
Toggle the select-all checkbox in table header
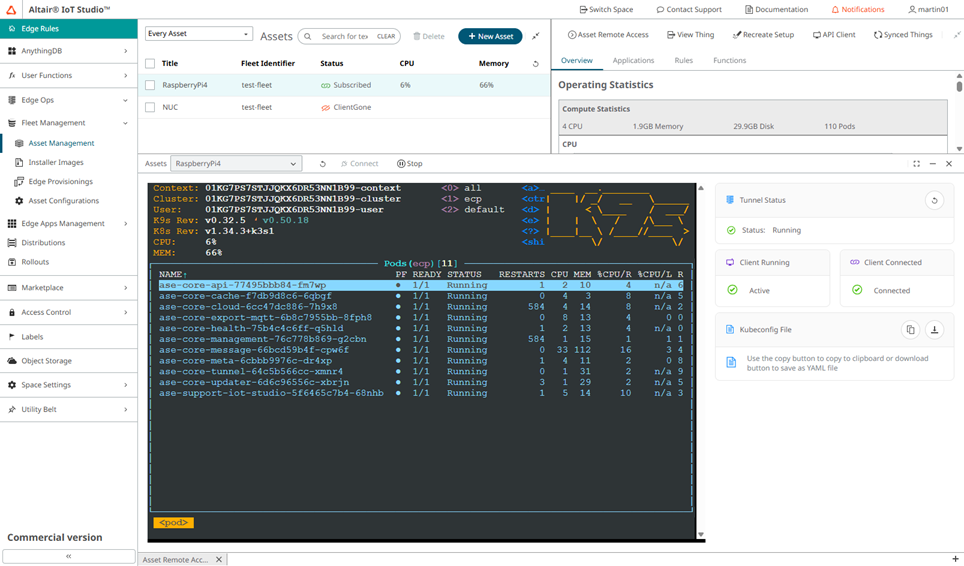point(150,64)
